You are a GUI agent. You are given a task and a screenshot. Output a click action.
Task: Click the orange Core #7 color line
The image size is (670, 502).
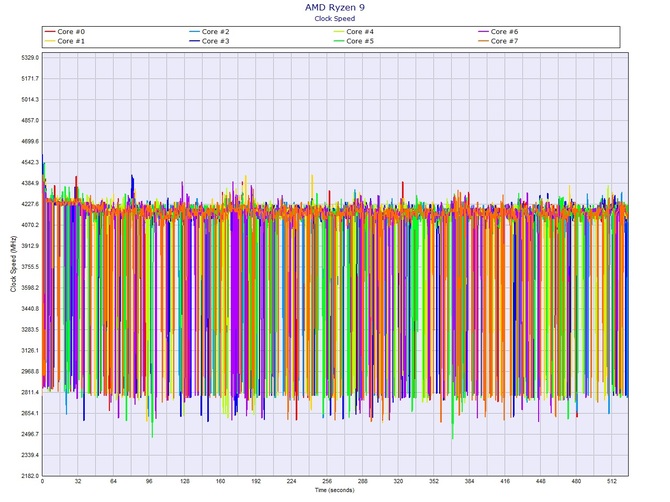point(483,41)
